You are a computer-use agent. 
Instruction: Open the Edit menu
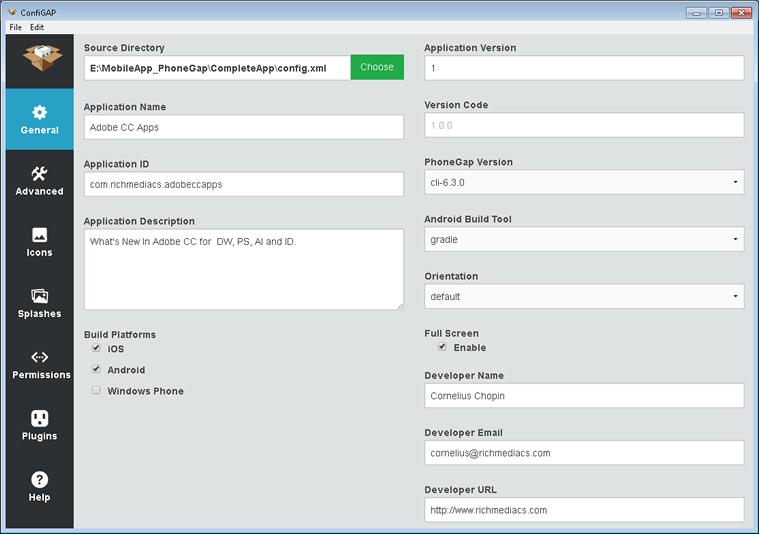[37, 27]
